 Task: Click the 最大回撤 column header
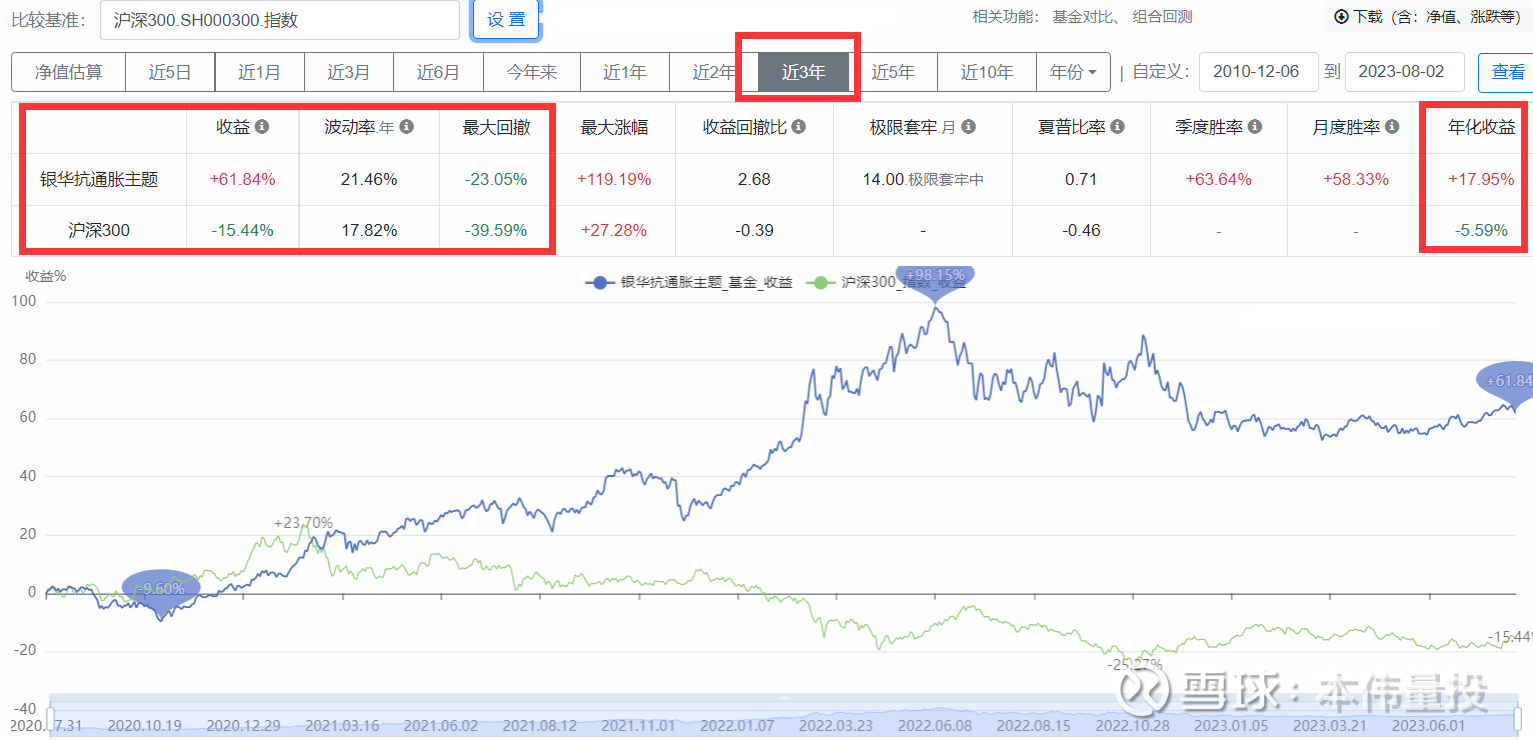click(x=496, y=127)
